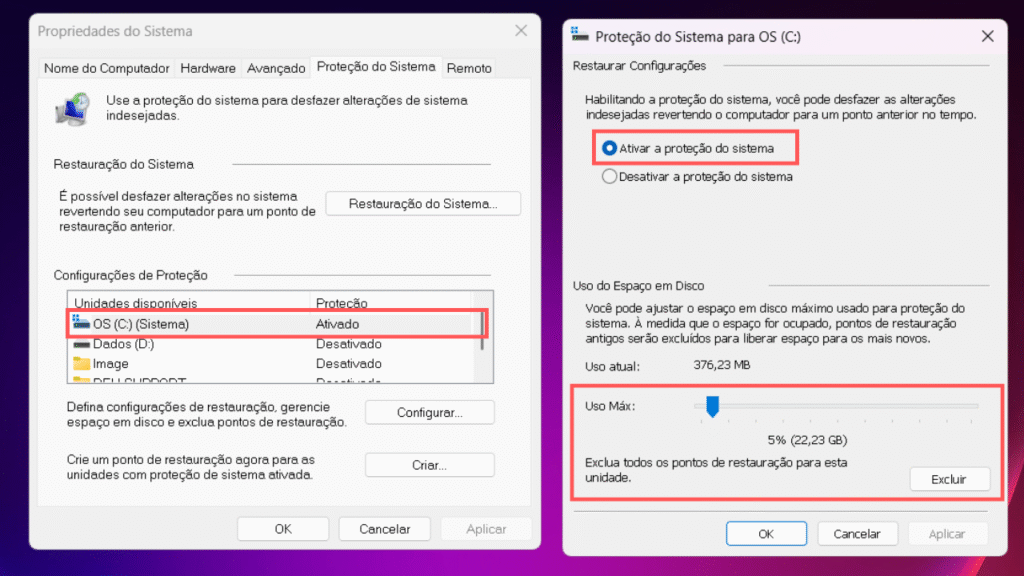Screen dimensions: 1024x576
Task: Select the Dados (D:) row in drive list
Action: coord(272,344)
